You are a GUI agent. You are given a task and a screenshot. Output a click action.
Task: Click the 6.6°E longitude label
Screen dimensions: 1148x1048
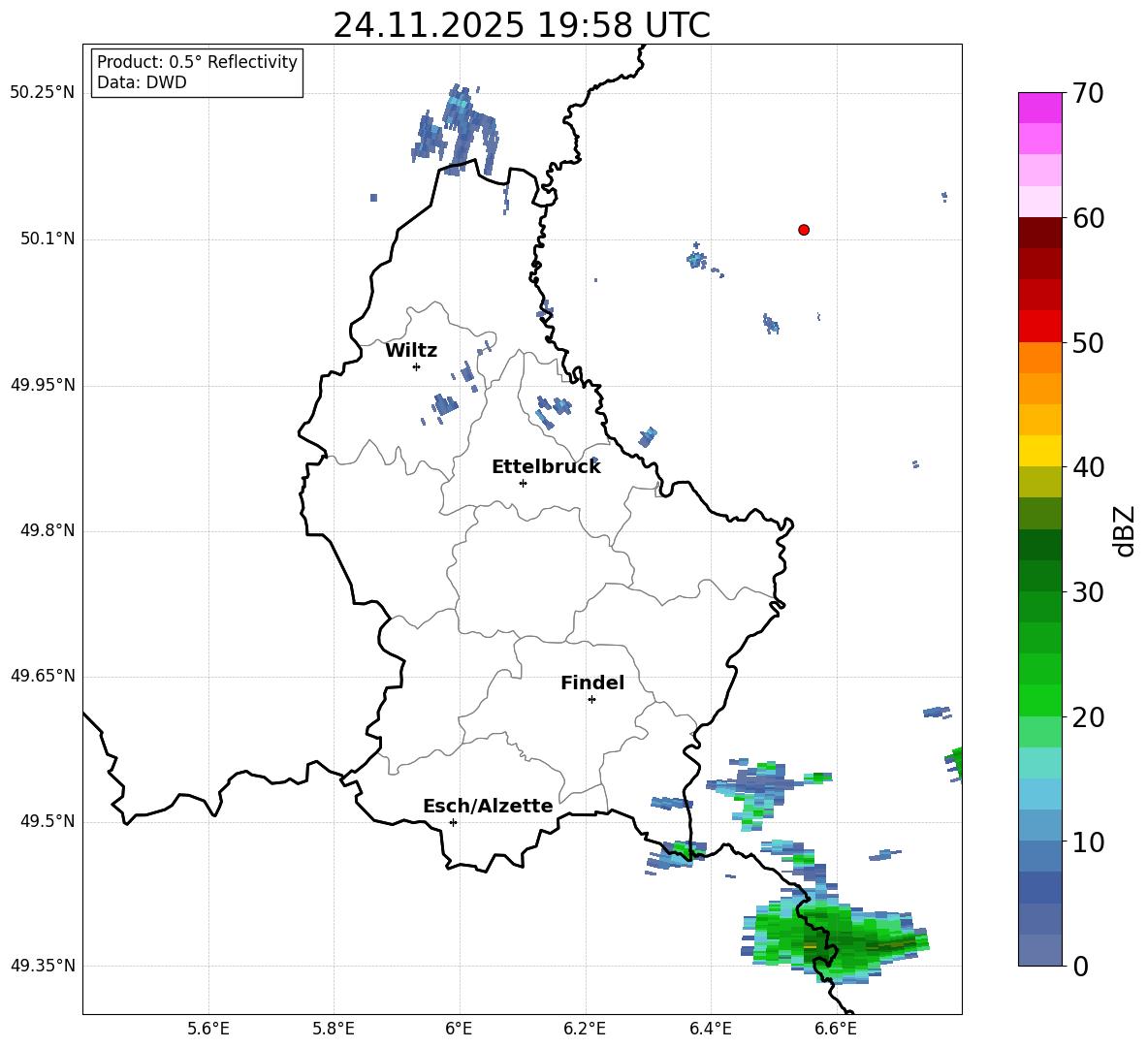pyautogui.click(x=836, y=1029)
